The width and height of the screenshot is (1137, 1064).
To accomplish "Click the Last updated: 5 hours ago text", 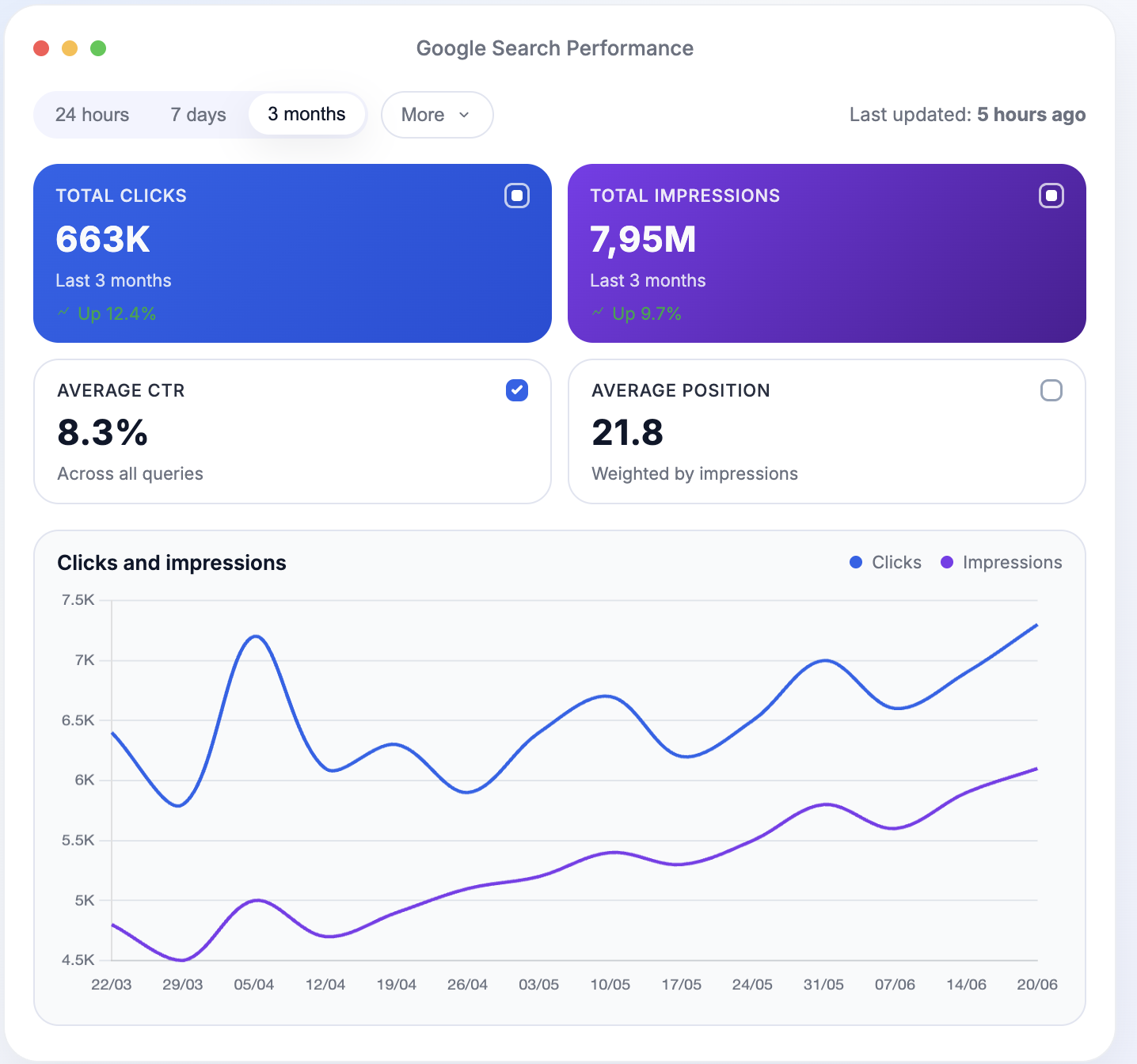I will tap(967, 115).
